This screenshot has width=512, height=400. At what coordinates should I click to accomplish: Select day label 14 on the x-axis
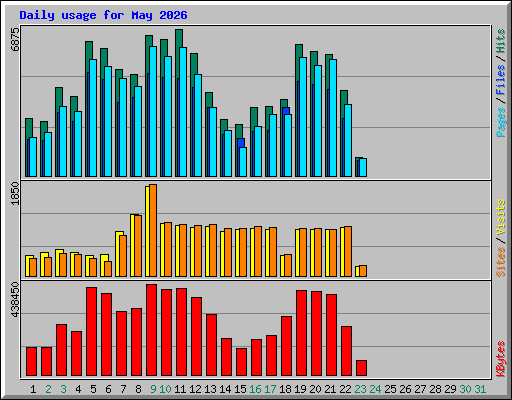(x=225, y=389)
